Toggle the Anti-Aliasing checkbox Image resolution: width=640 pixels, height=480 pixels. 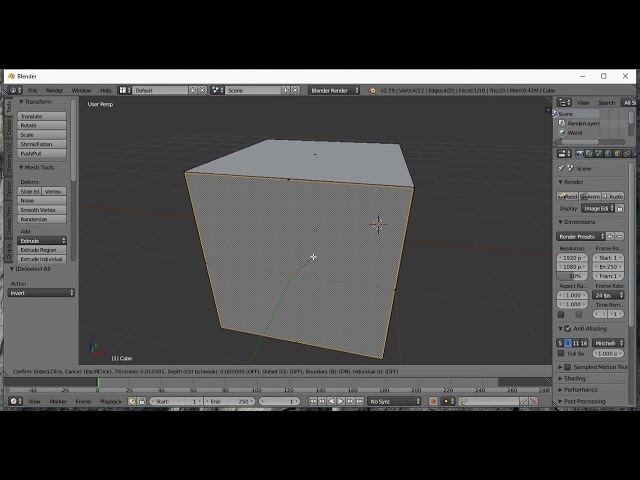567,329
